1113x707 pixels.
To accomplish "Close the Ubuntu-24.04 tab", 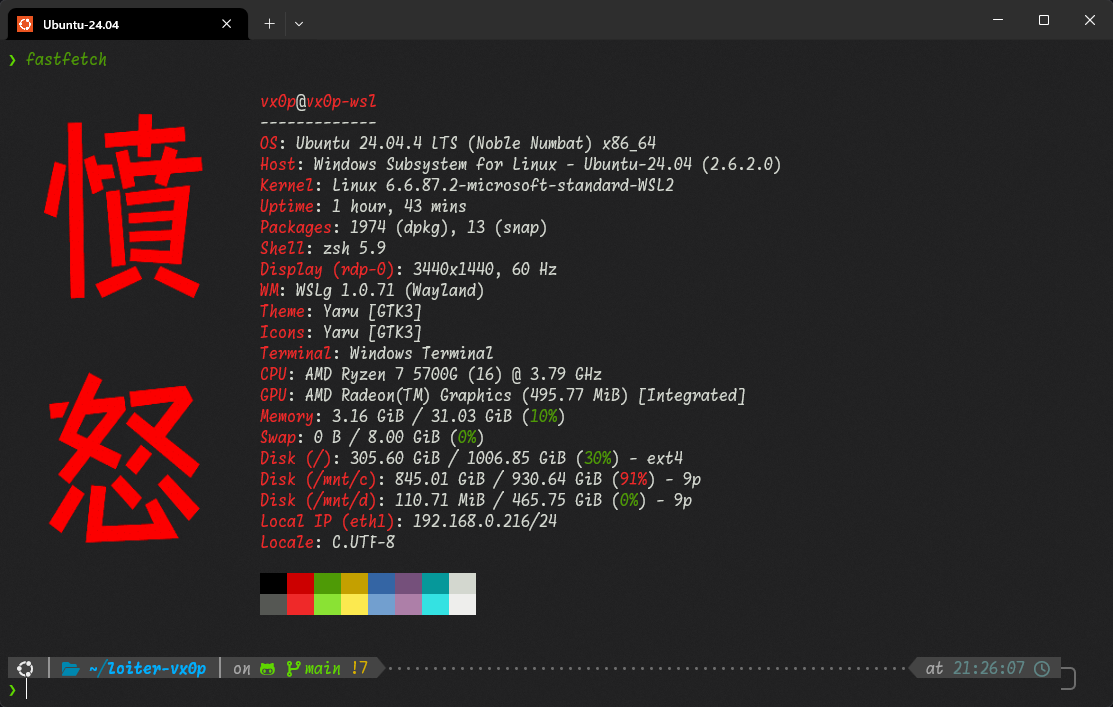I will coord(226,24).
